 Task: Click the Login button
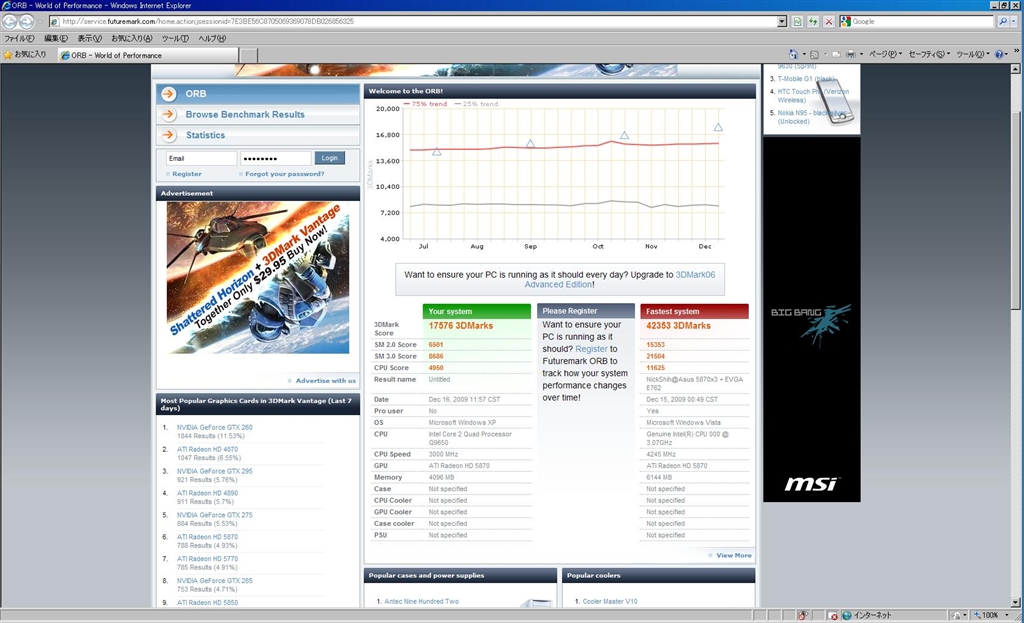pyautogui.click(x=329, y=158)
